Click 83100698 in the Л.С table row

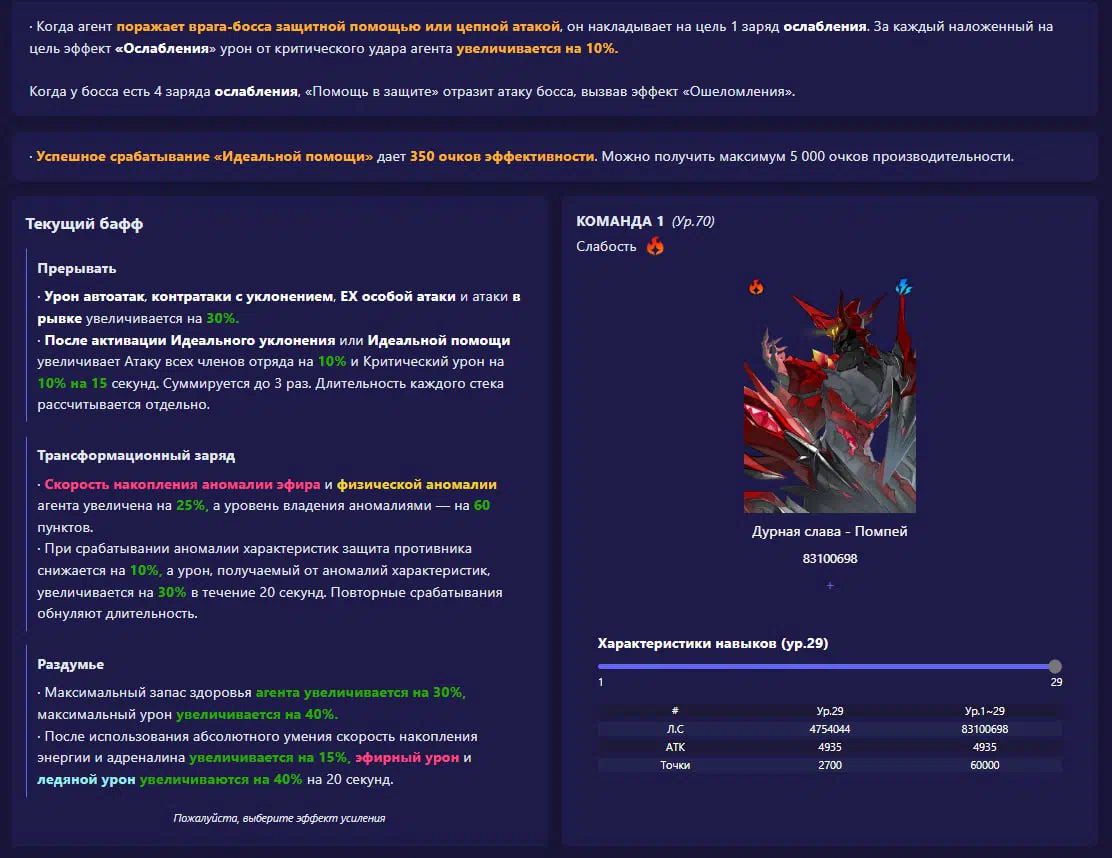(984, 729)
